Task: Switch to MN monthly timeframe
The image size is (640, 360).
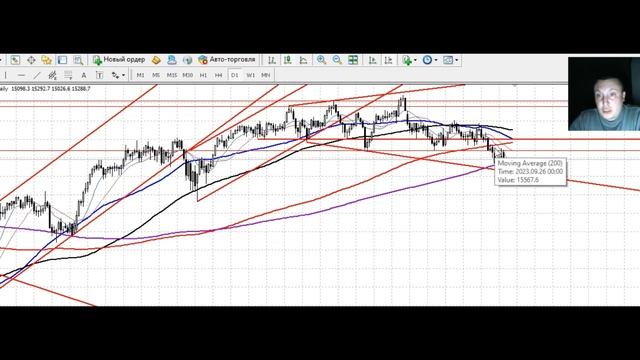Action: tap(266, 75)
